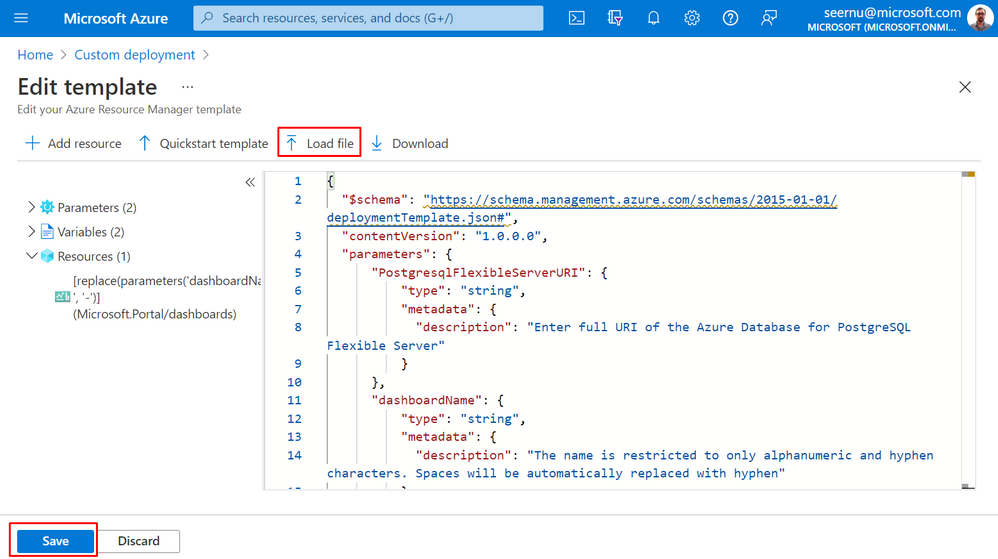Click the editor vertical scrollbar
Screen dimensions: 998x559
(968, 330)
